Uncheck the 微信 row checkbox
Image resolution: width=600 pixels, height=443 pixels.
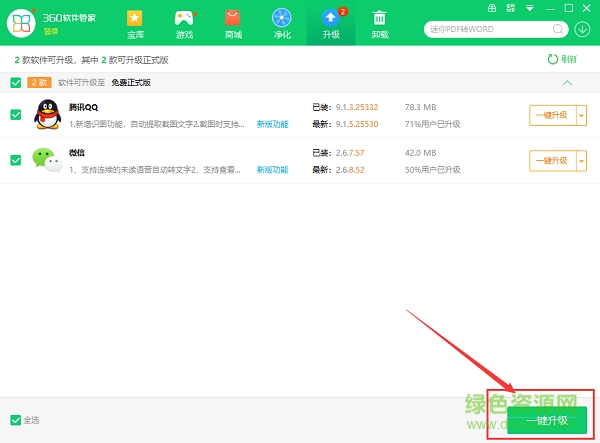click(x=15, y=160)
